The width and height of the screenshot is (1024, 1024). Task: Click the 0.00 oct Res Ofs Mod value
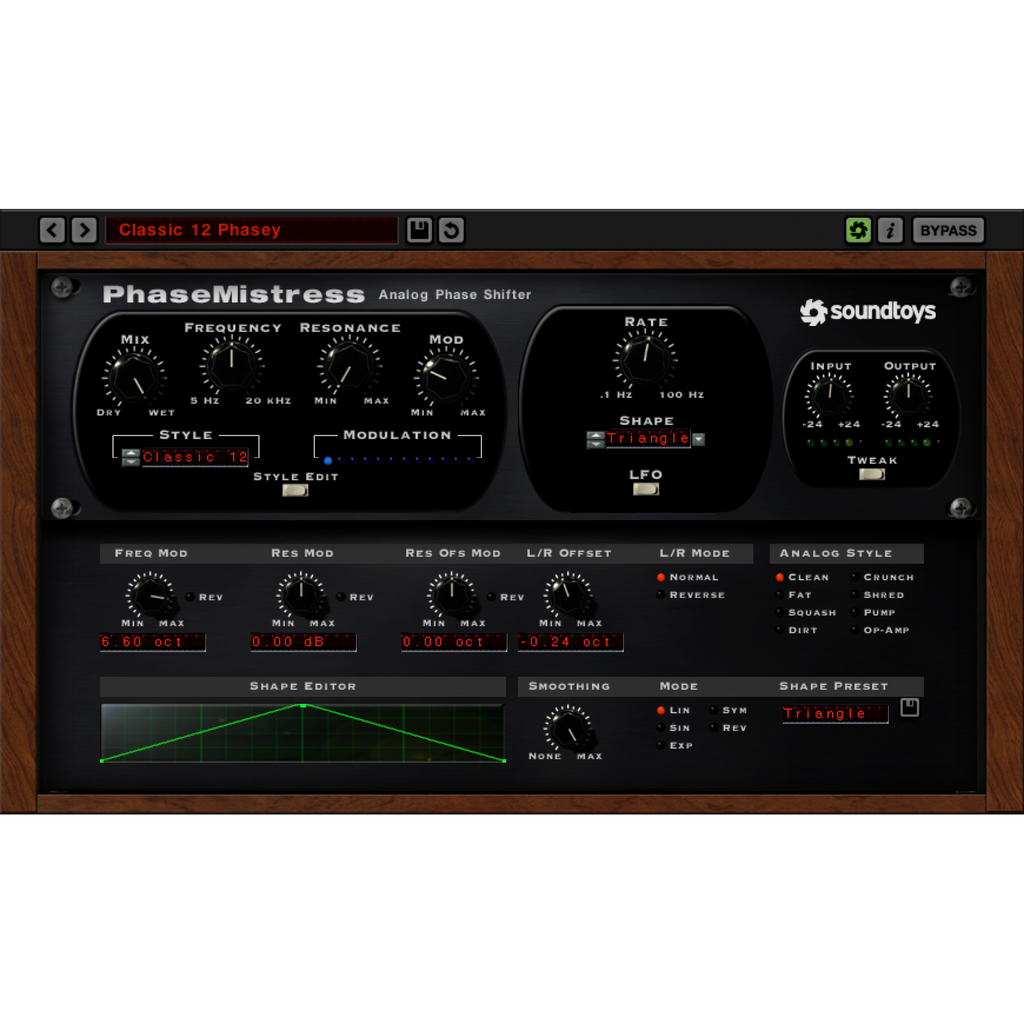(454, 642)
